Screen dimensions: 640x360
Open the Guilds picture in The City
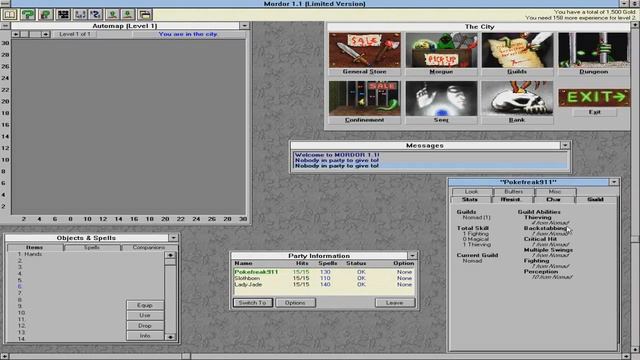point(517,50)
